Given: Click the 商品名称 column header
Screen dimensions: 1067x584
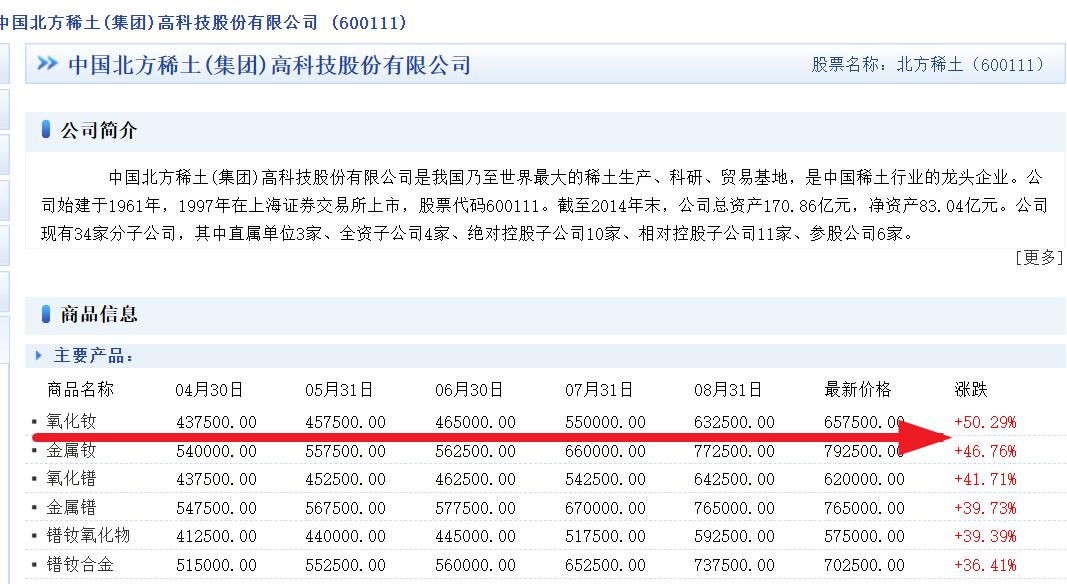Looking at the screenshot, I should click(80, 389).
